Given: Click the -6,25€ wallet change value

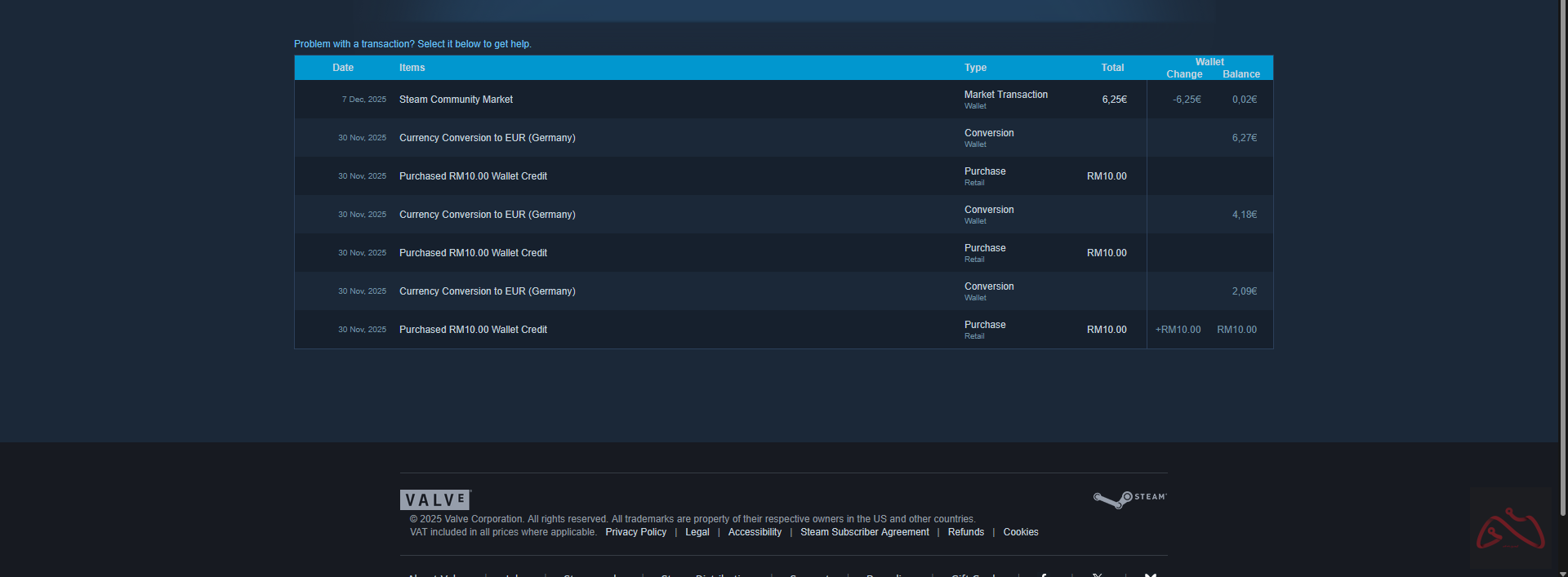Looking at the screenshot, I should pyautogui.click(x=1186, y=100).
